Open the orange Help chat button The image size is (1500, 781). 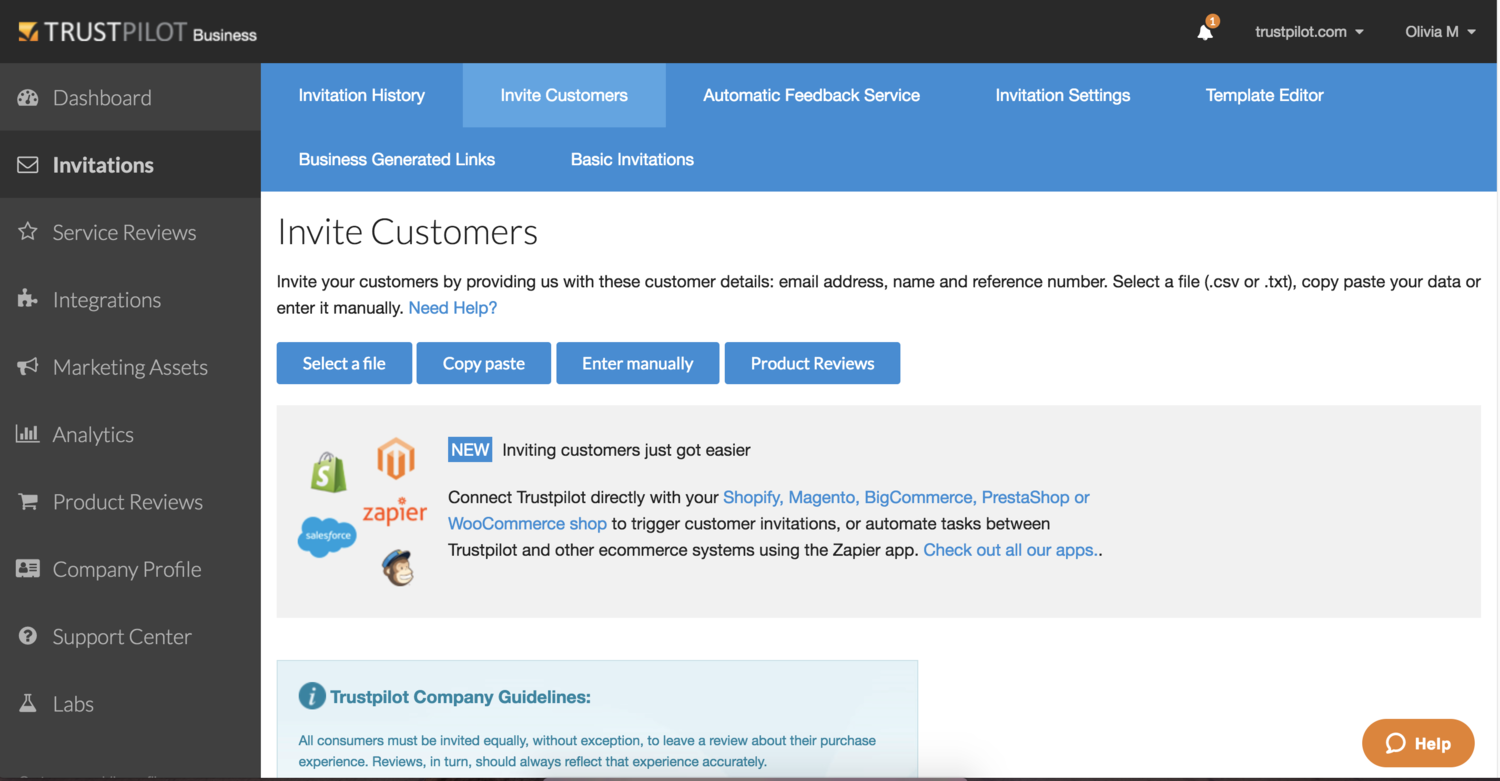tap(1418, 743)
